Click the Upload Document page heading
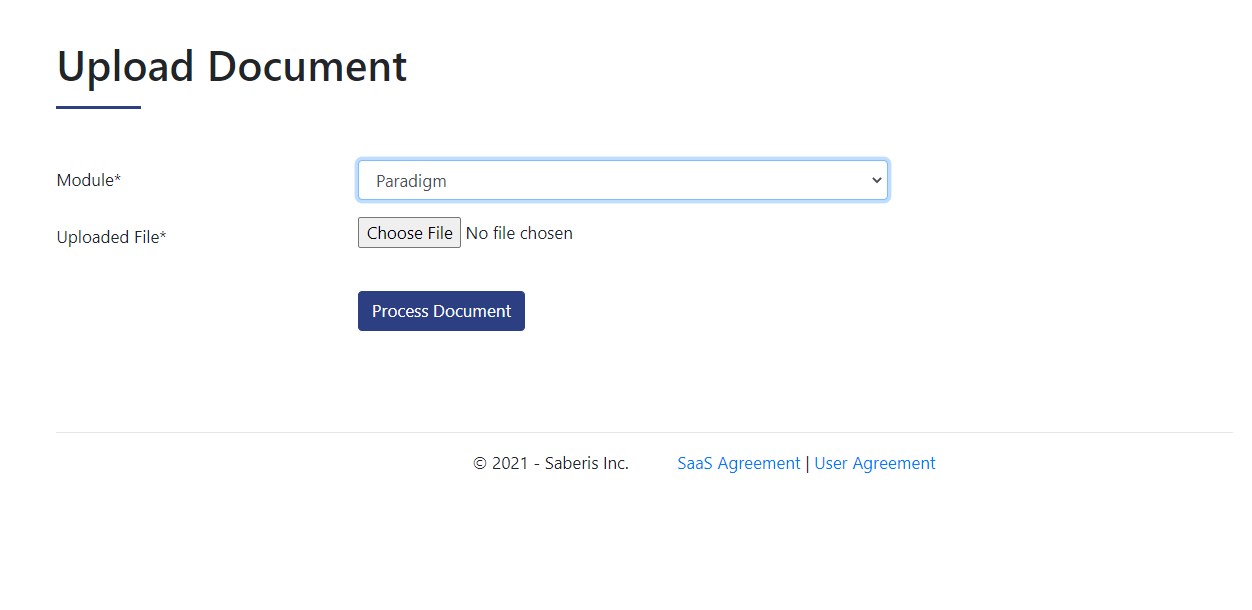The image size is (1252, 610). click(232, 67)
